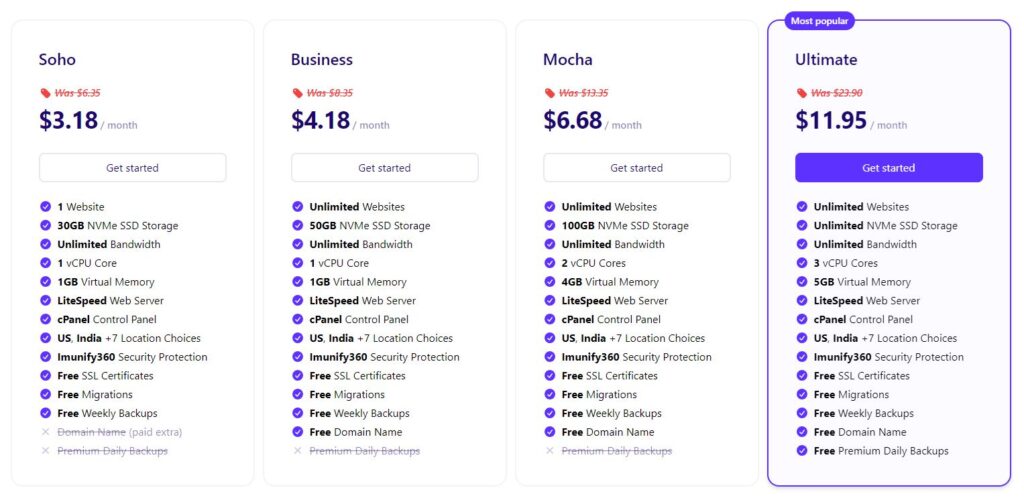Screen dimensions: 1024x498
Task: Click the red price tag icon under Soho
Action: (45, 93)
